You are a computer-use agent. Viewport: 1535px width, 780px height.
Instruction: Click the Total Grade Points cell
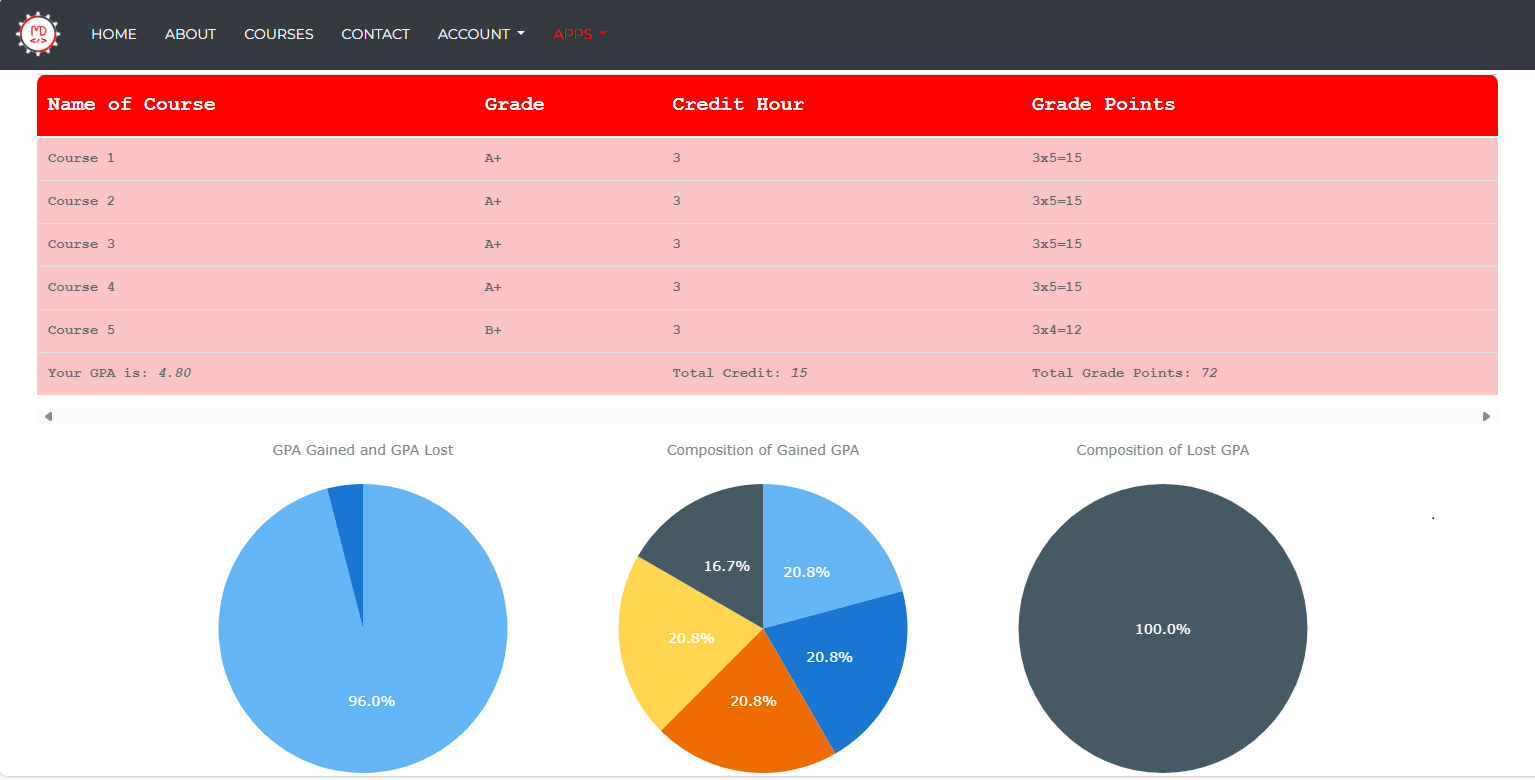[1124, 373]
